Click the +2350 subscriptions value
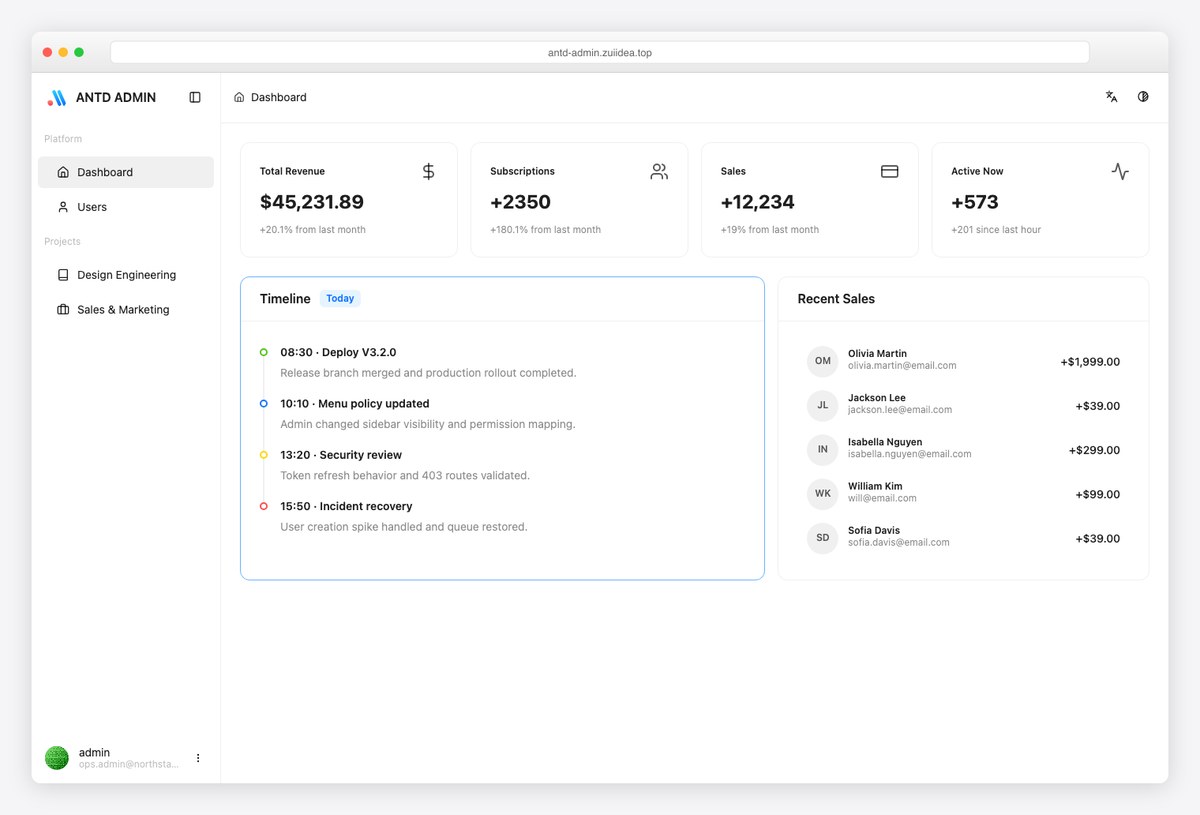Screen dimensions: 1200x815 click(x=520, y=202)
